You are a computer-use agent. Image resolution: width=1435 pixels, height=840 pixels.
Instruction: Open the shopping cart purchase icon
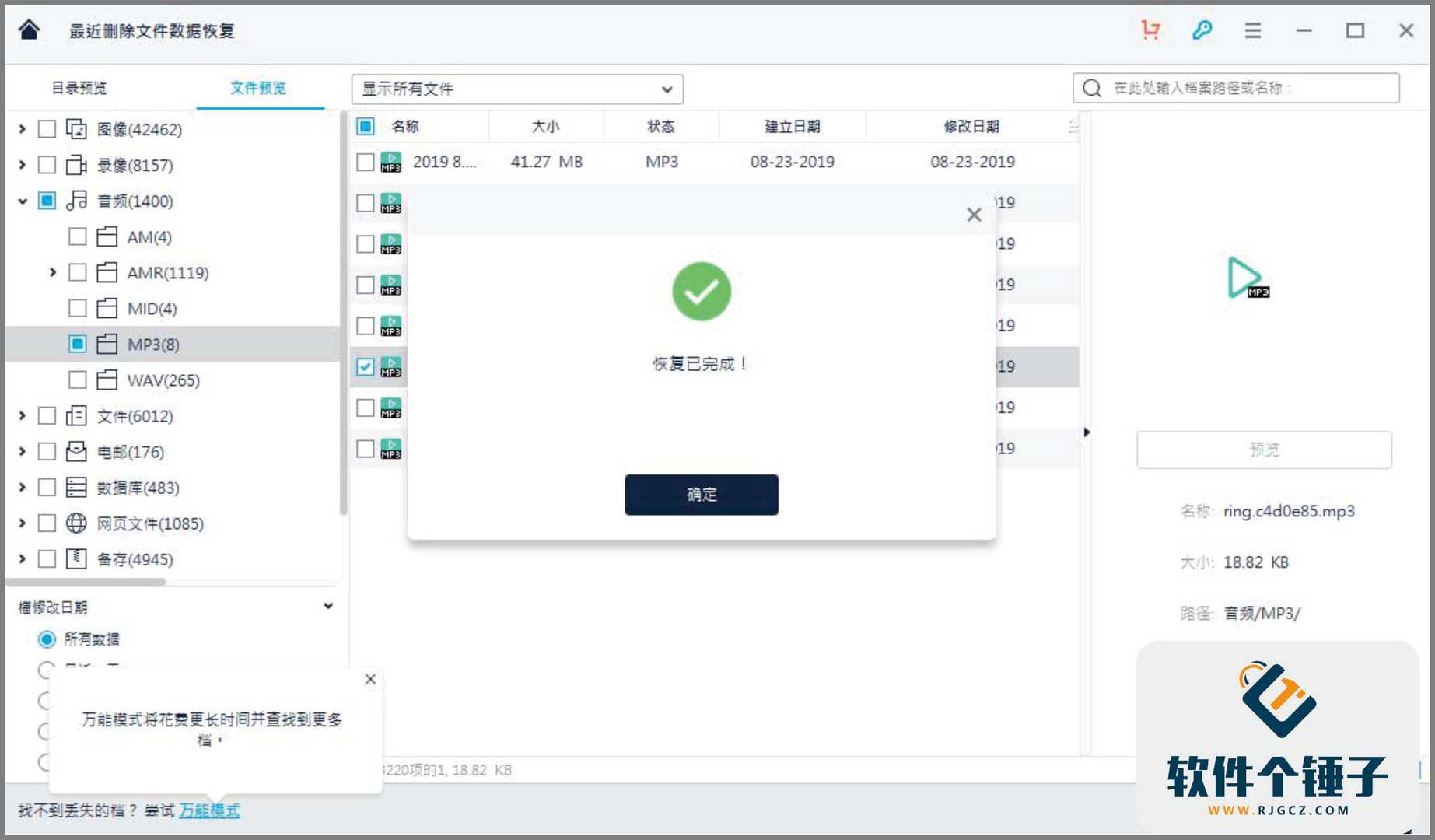[1150, 30]
